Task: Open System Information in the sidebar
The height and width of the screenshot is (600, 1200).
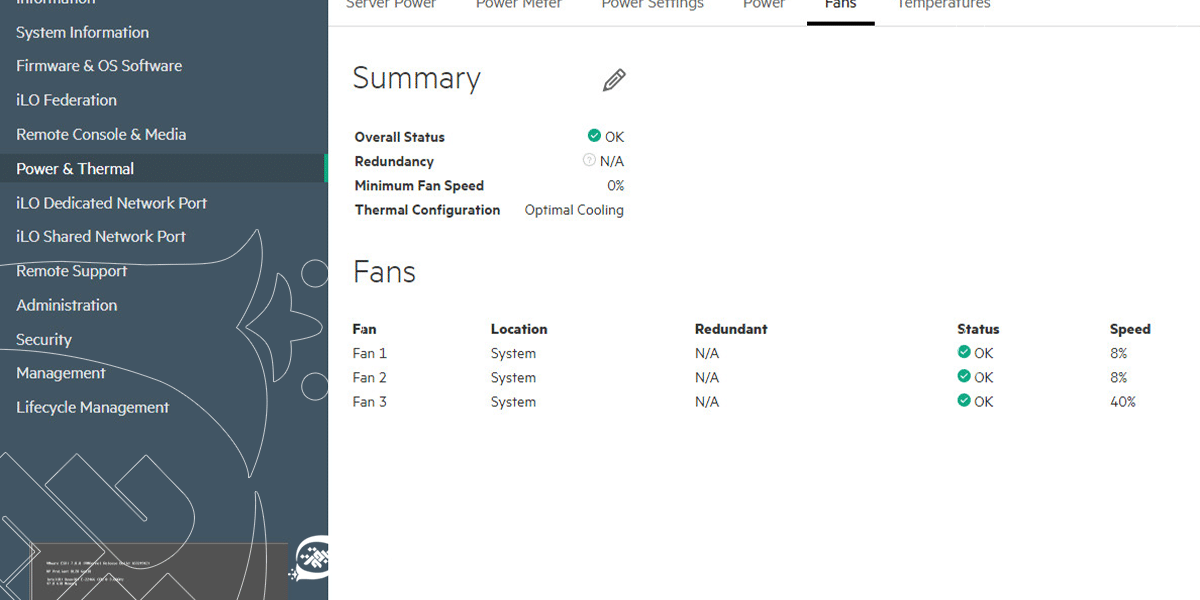Action: (82, 32)
